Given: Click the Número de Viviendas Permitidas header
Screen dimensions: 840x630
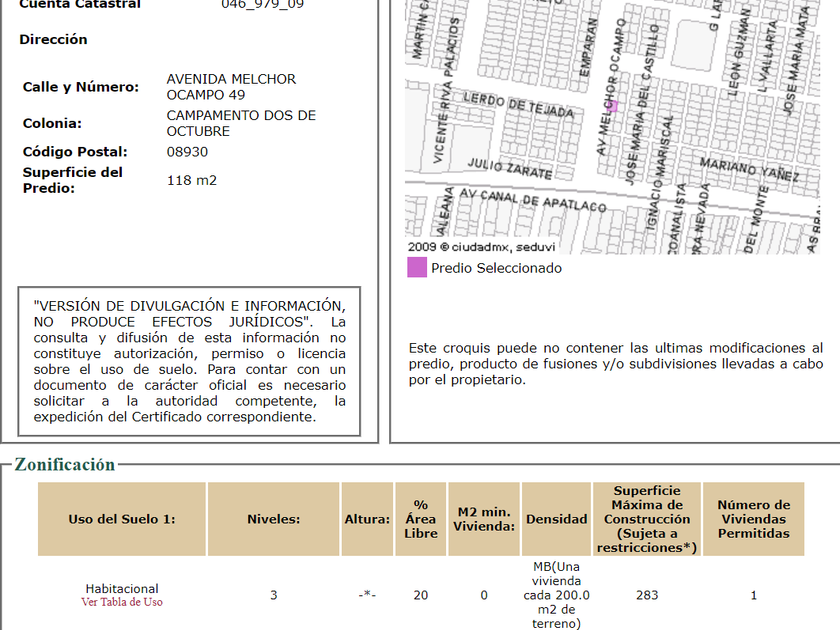Looking at the screenshot, I should 753,519.
